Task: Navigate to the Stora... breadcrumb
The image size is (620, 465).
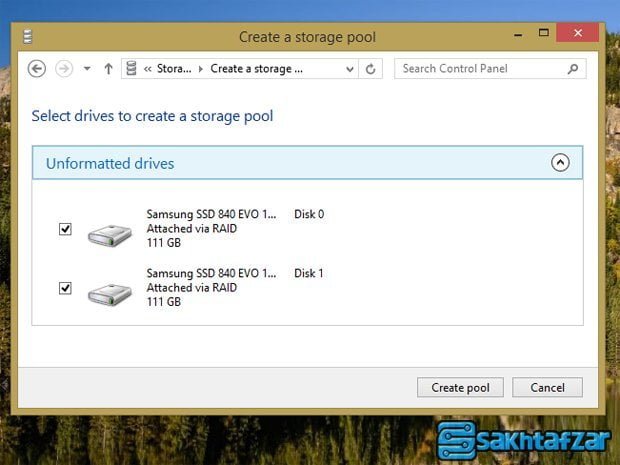Action: point(175,69)
